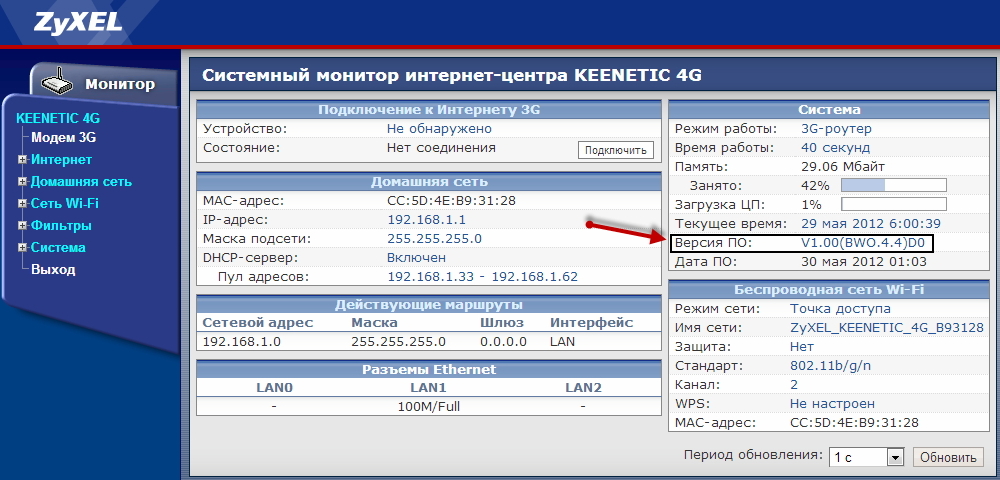Image resolution: width=1000 pixels, height=480 pixels.
Task: Expand the Сеть Wi-Fi section
Action: click(x=22, y=204)
